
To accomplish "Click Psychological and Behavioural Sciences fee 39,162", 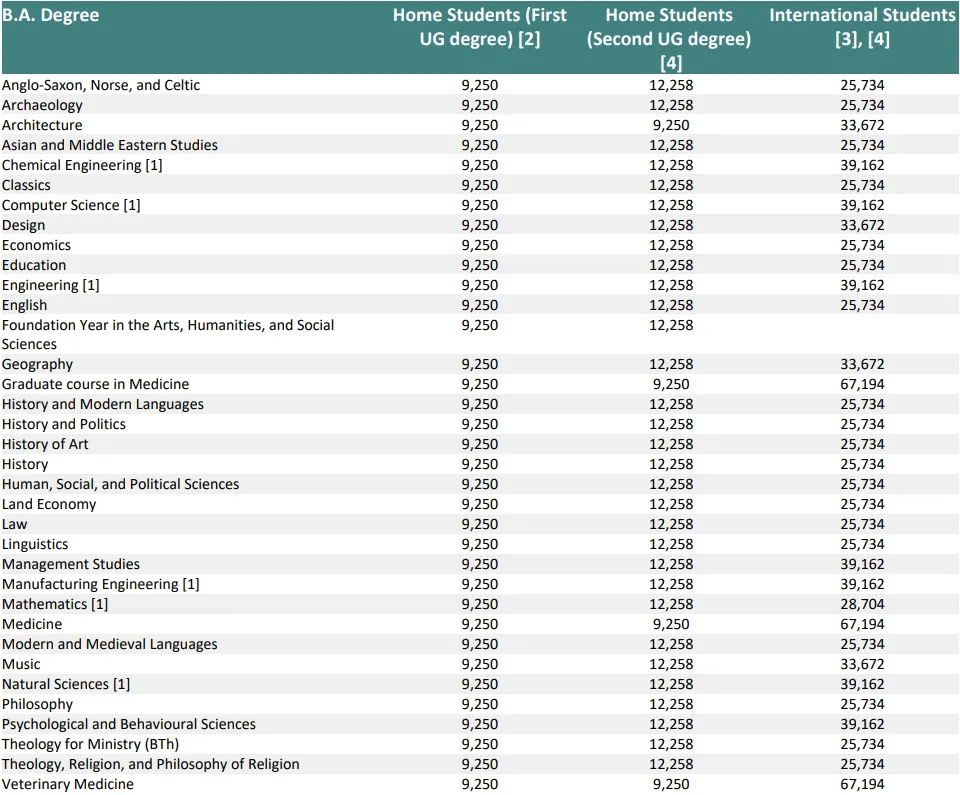I will pyautogui.click(x=862, y=725).
